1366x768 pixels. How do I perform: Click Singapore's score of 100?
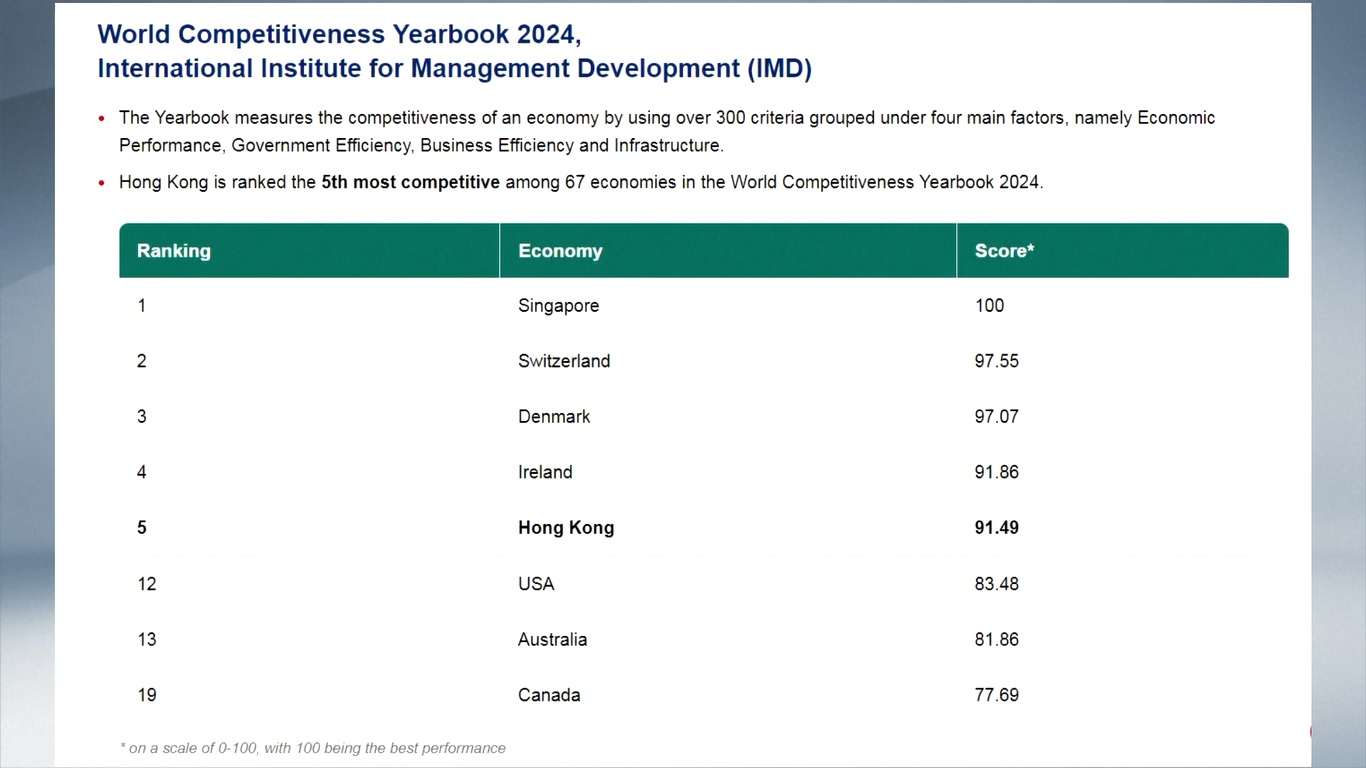tap(989, 306)
